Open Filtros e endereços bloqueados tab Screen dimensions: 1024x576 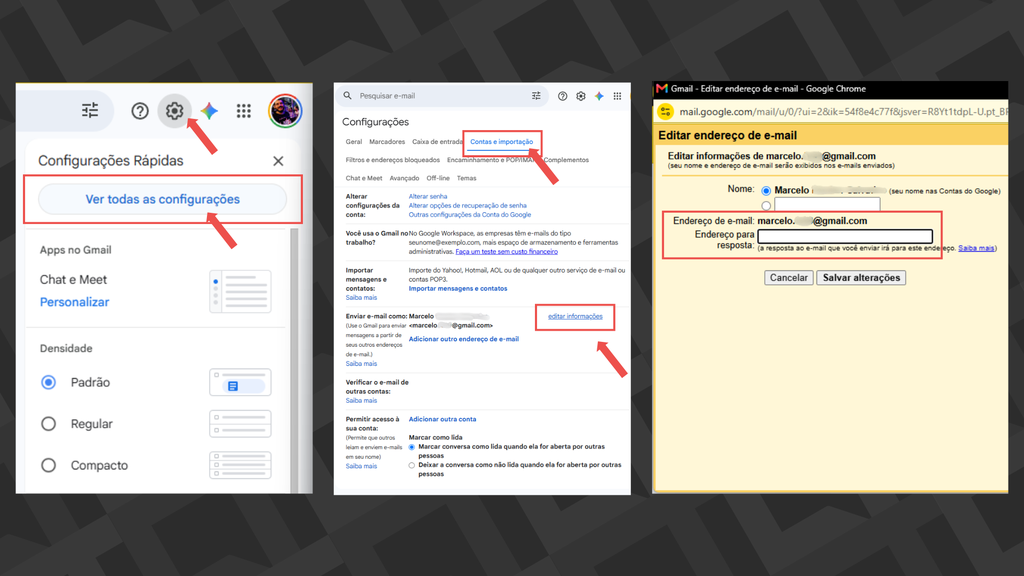coord(392,160)
